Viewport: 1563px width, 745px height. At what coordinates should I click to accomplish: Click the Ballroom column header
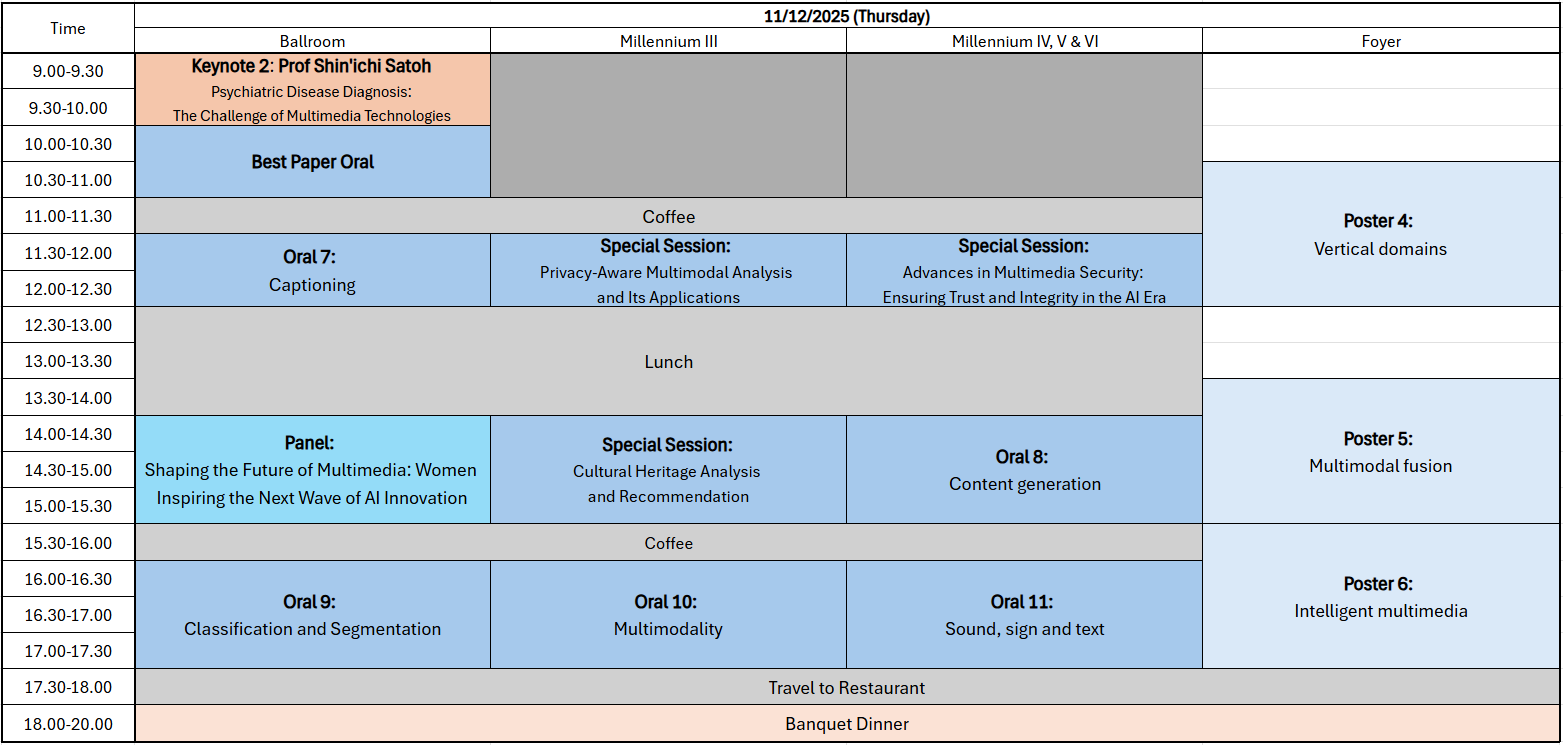tap(312, 41)
